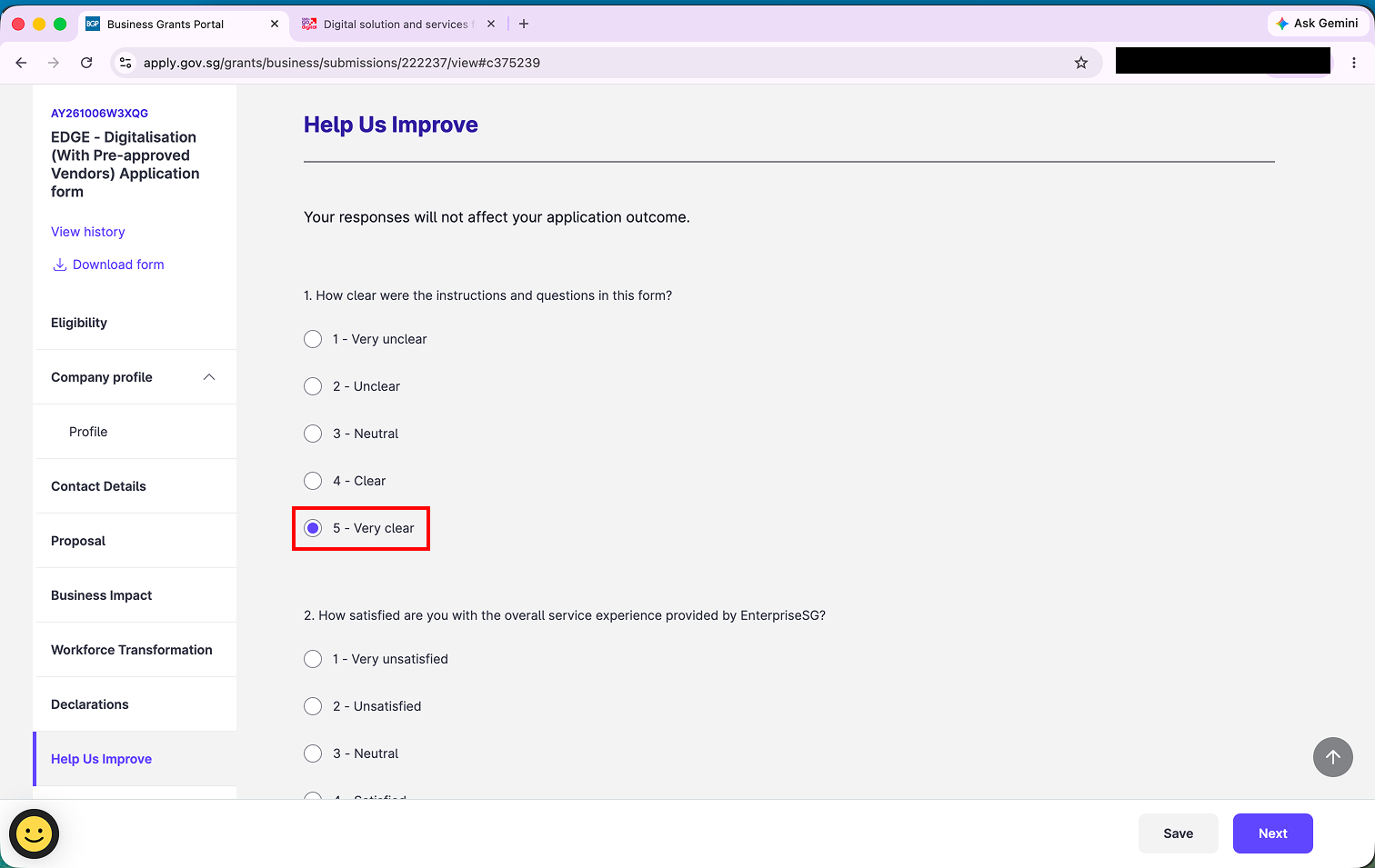The image size is (1375, 868).
Task: Click the browser forward arrow
Action: tap(54, 63)
